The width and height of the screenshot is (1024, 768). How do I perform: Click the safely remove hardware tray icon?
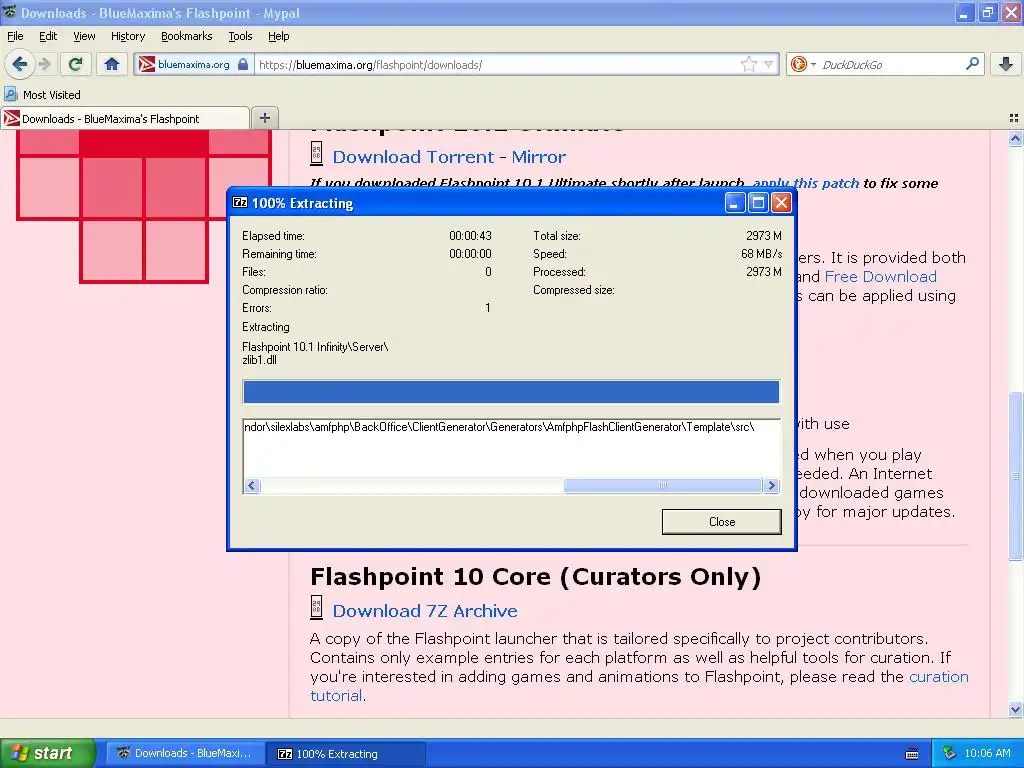coord(950,753)
